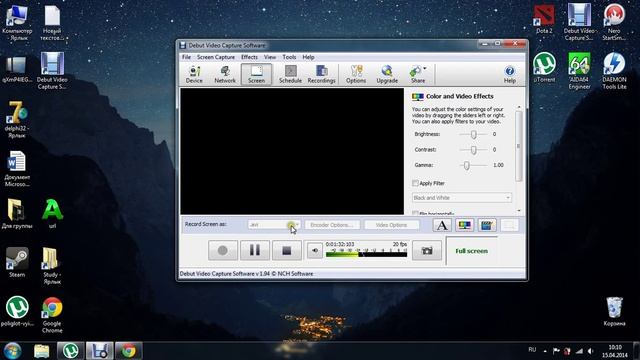
Task: Click the Video Options button
Action: coord(391,225)
